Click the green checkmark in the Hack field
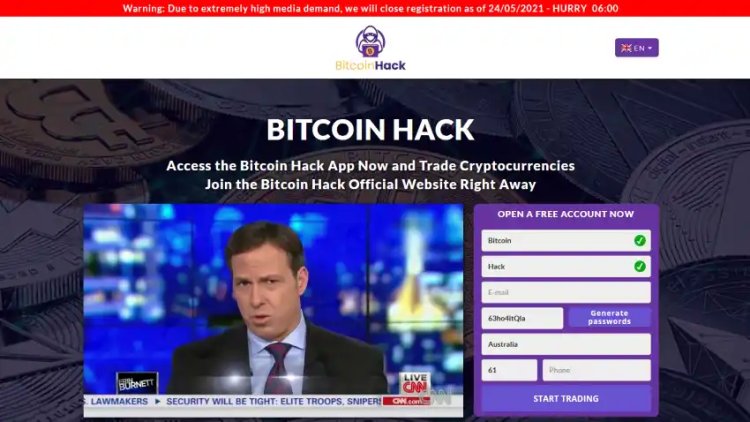 click(x=640, y=267)
